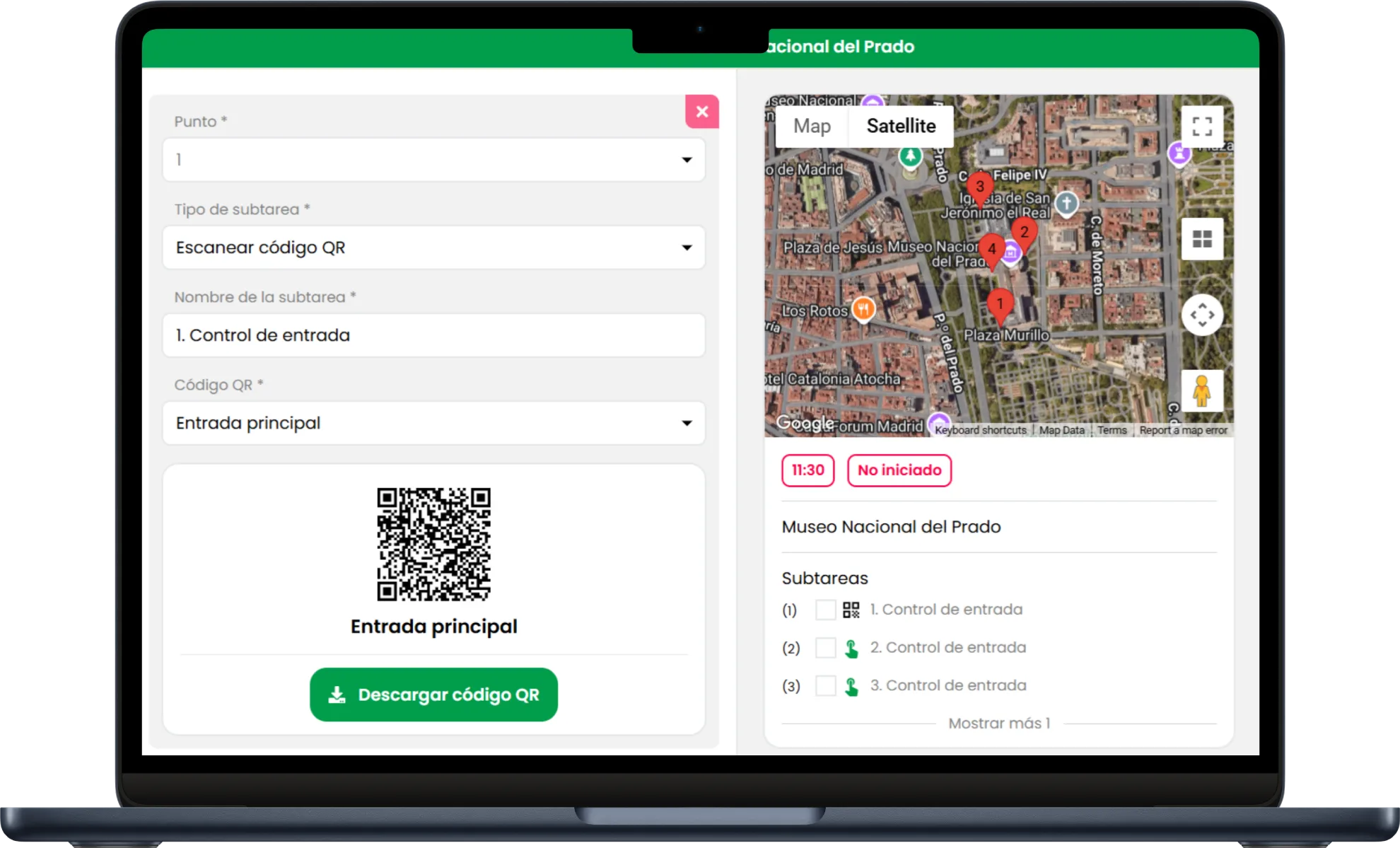
Task: Click the pan control icon on the map
Action: [1201, 315]
